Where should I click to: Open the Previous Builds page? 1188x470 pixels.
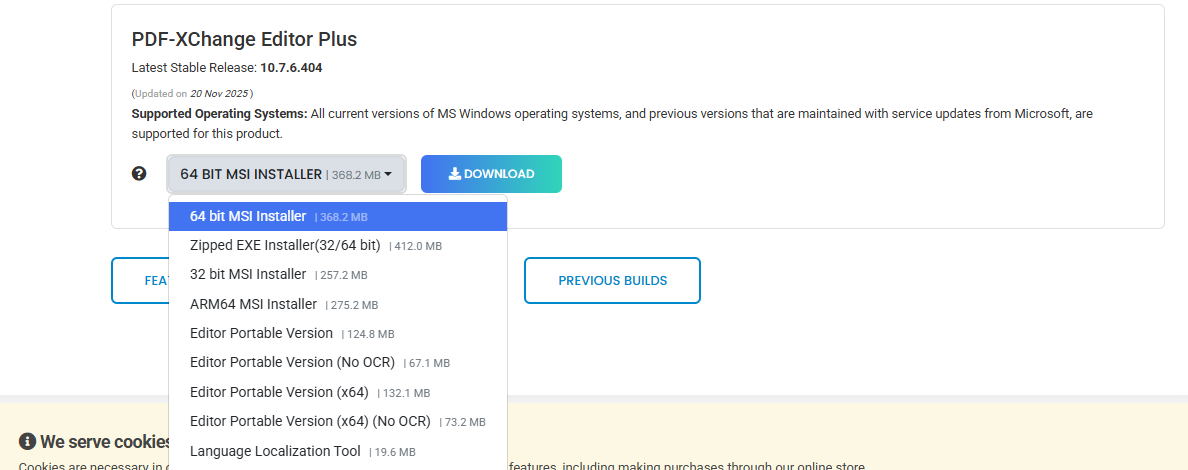tap(612, 280)
